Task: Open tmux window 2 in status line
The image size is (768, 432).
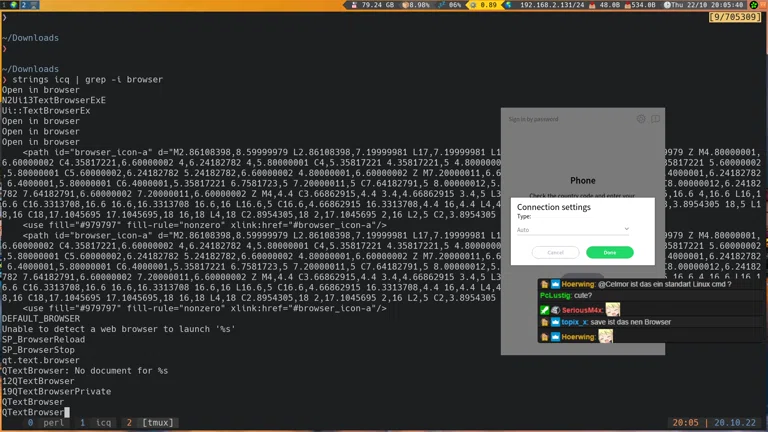Action: click(x=150, y=423)
